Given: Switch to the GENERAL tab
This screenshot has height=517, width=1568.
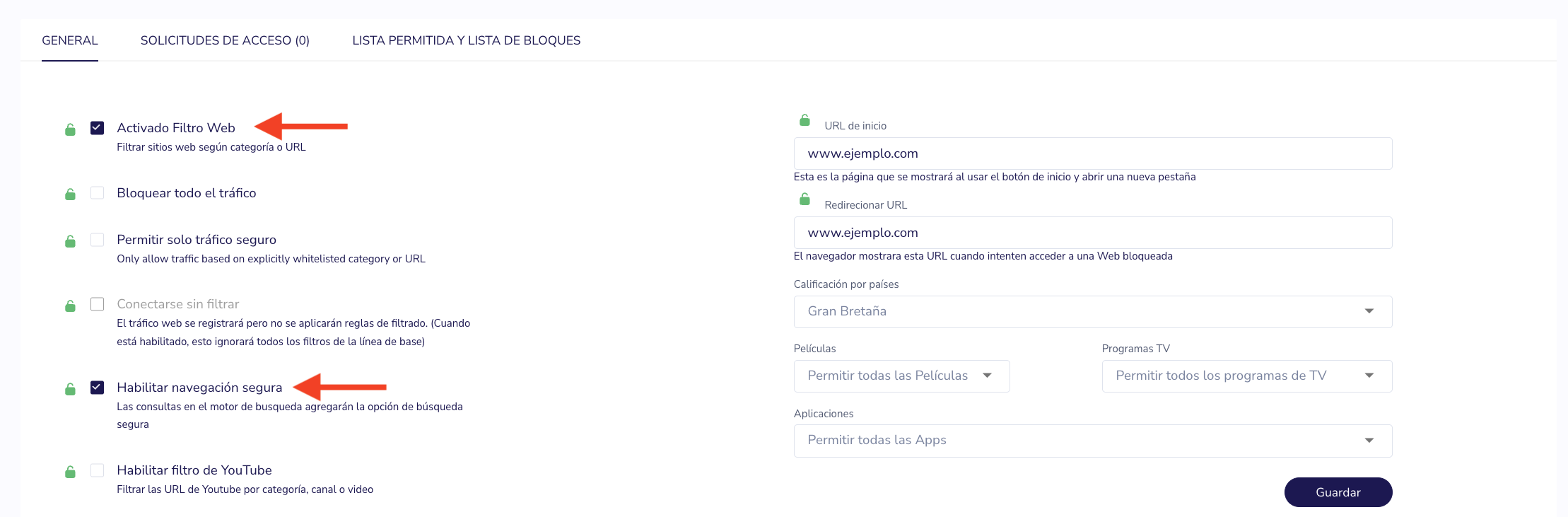Looking at the screenshot, I should pos(70,40).
